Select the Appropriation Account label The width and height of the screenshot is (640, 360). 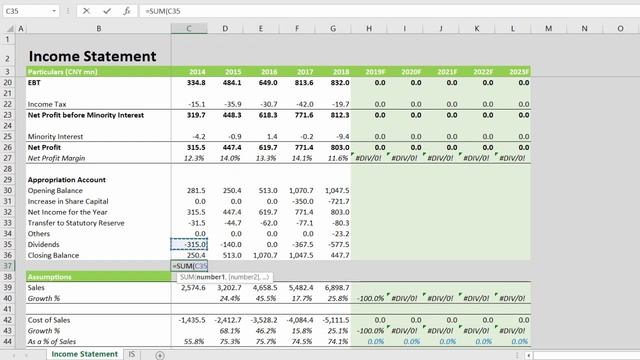(98, 180)
